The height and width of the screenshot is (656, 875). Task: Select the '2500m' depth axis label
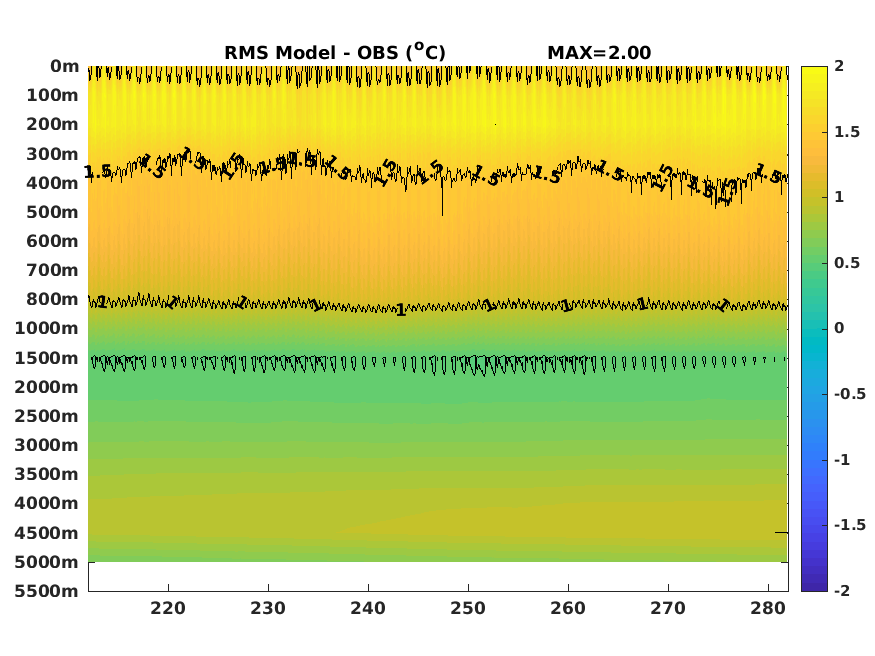click(x=46, y=416)
